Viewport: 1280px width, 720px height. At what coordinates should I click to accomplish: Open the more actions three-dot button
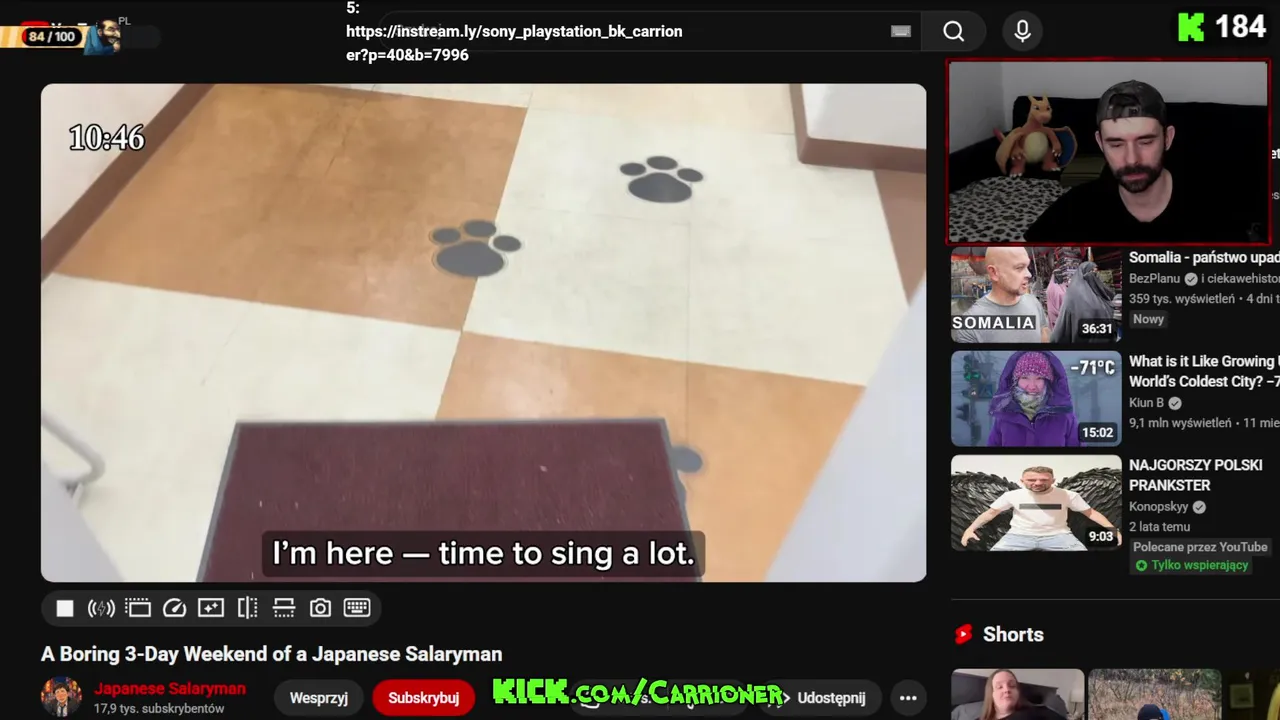[x=908, y=698]
